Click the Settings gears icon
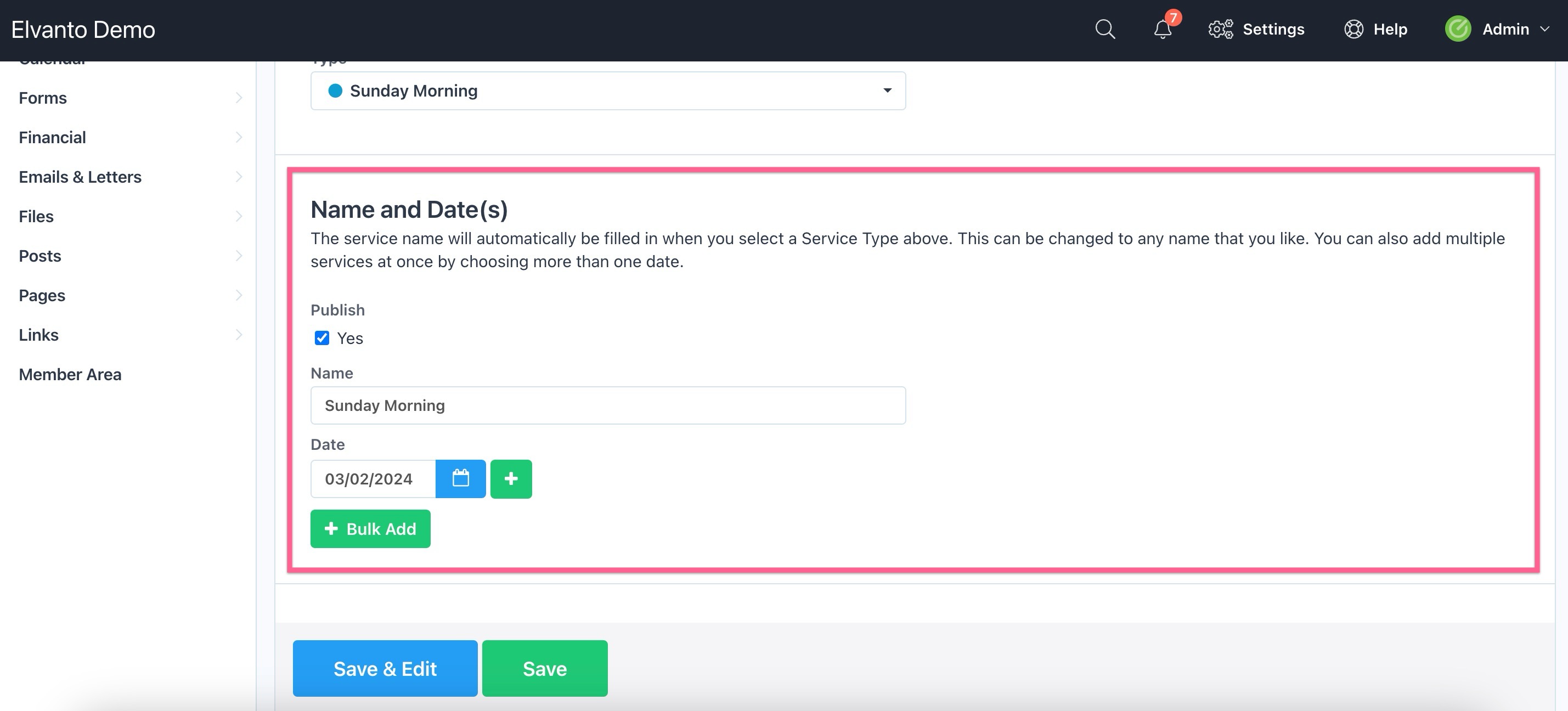 point(1220,29)
